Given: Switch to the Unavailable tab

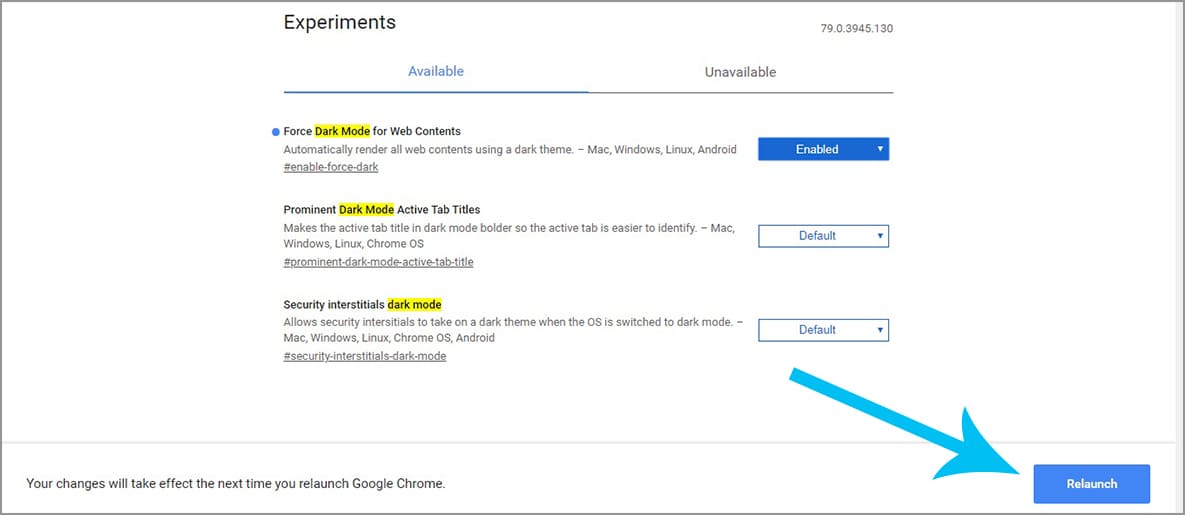Looking at the screenshot, I should click(741, 73).
